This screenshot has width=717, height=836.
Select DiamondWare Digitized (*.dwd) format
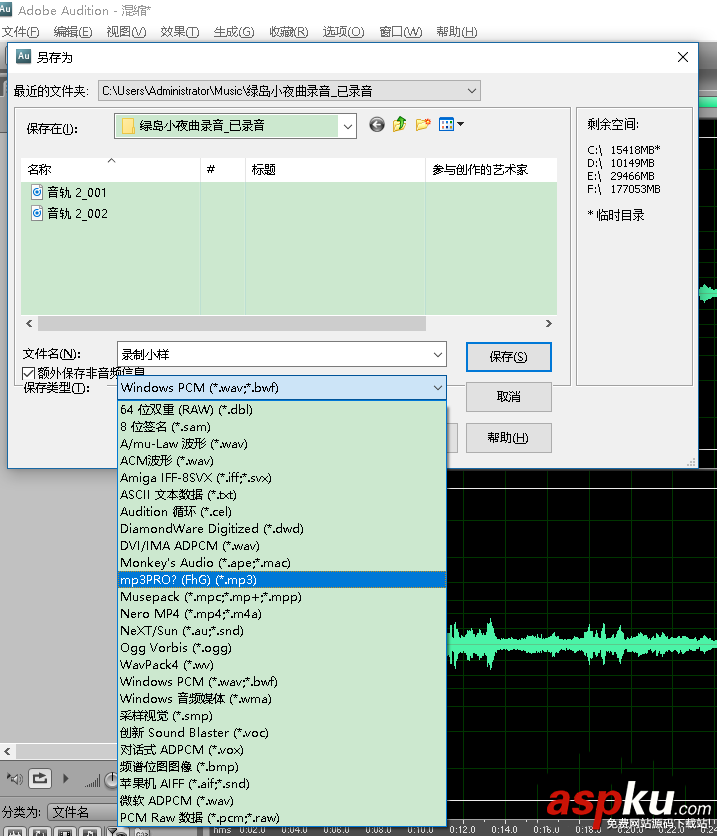pos(281,529)
